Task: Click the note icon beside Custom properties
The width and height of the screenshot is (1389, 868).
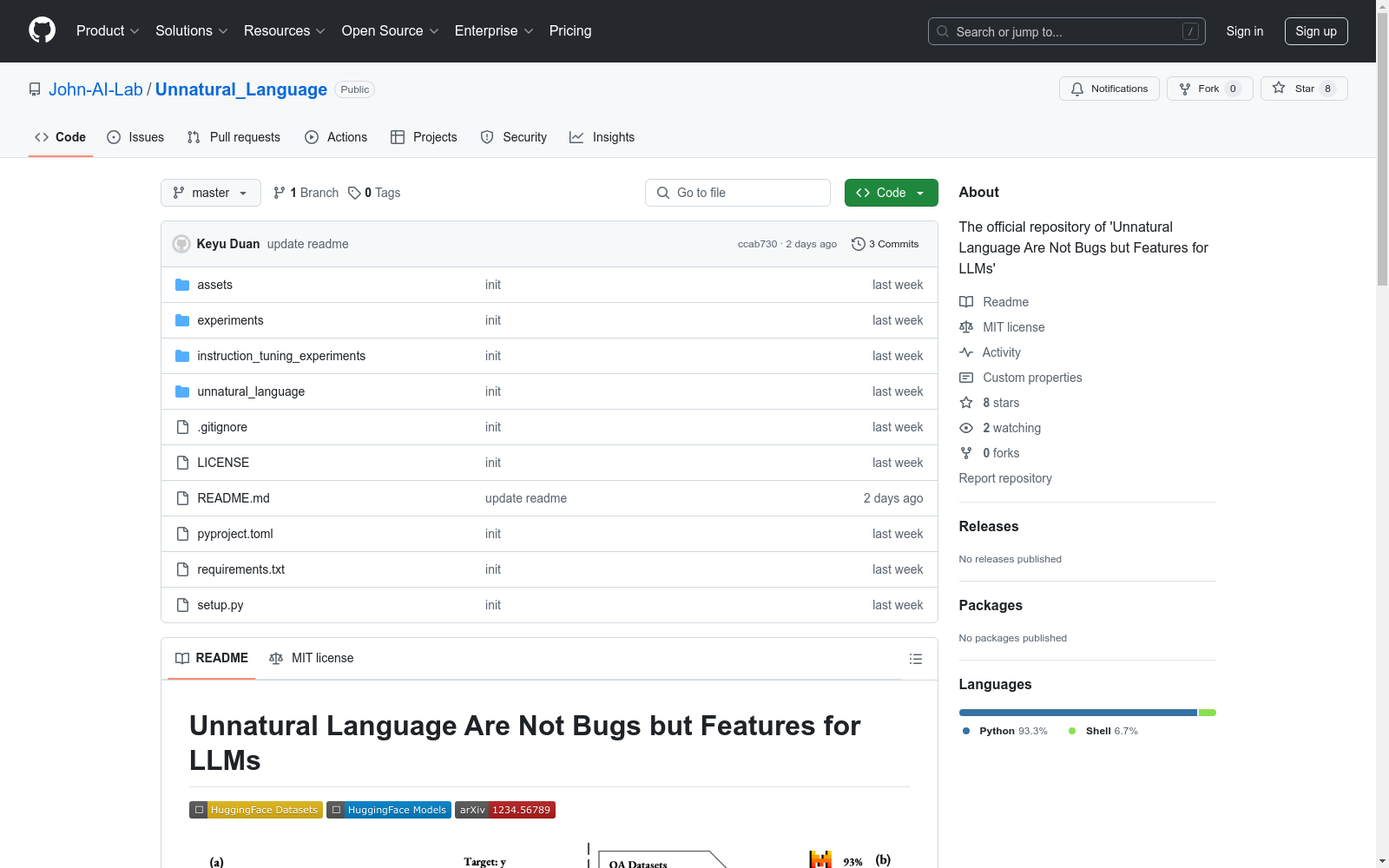Action: pos(966,378)
